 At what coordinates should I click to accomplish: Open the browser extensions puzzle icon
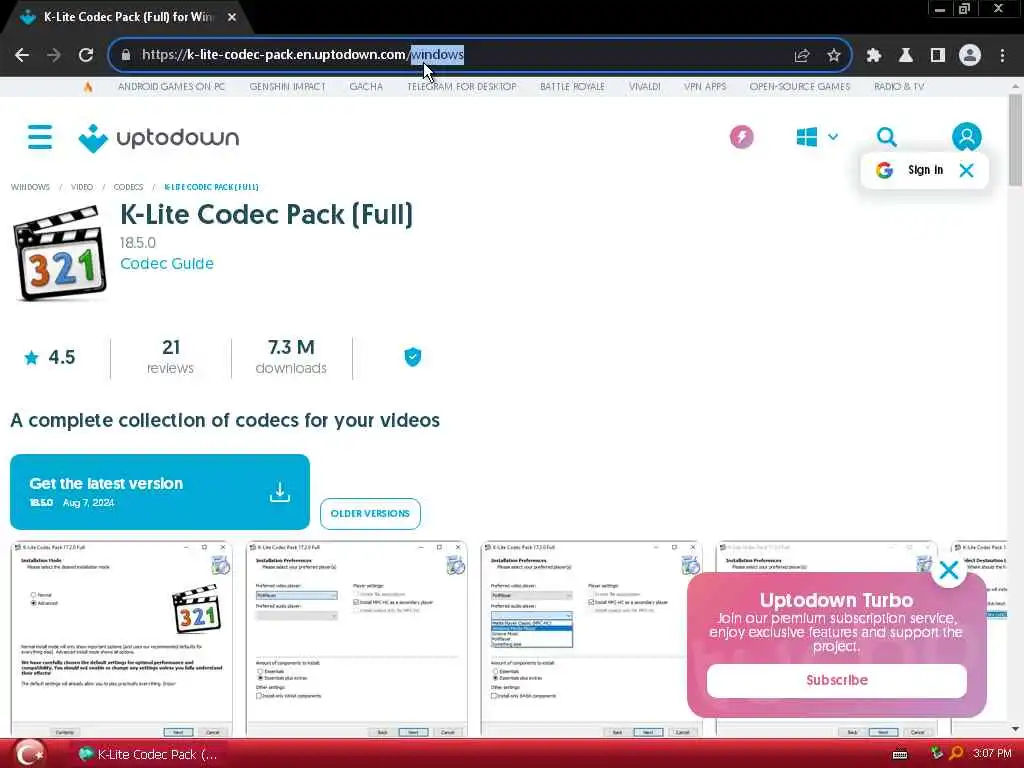(874, 56)
